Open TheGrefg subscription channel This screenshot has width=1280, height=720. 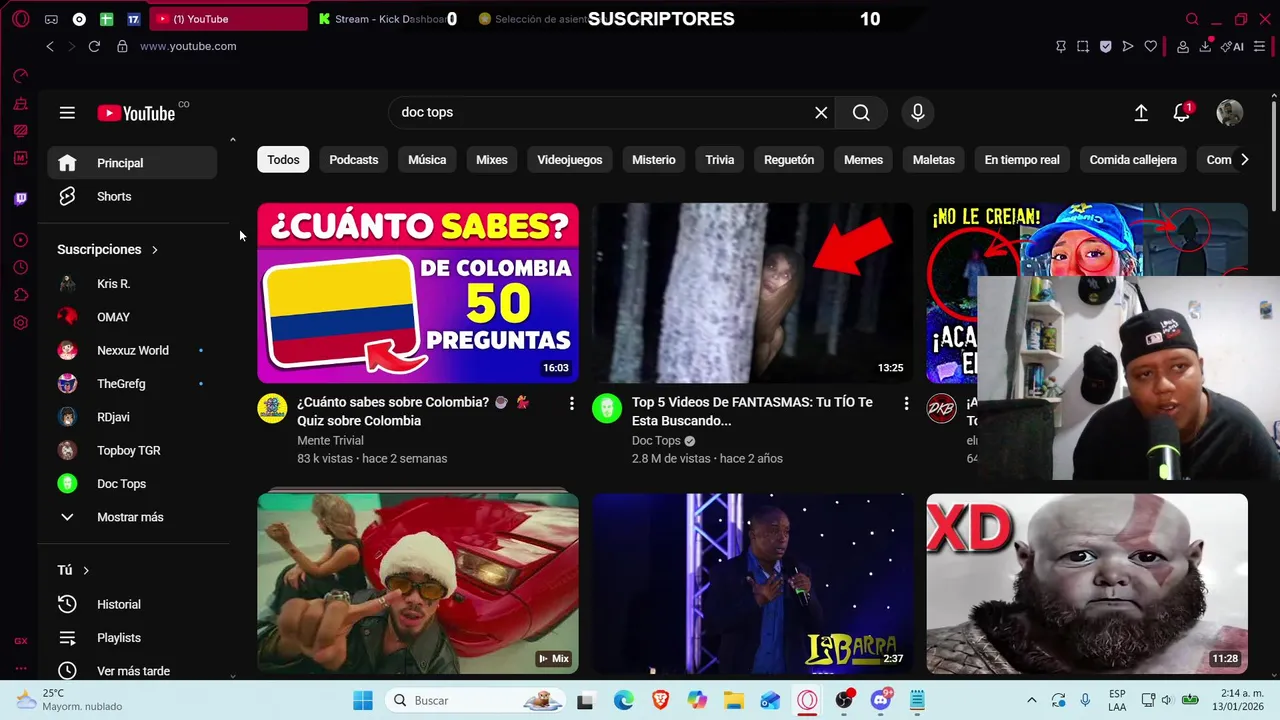click(x=132, y=384)
